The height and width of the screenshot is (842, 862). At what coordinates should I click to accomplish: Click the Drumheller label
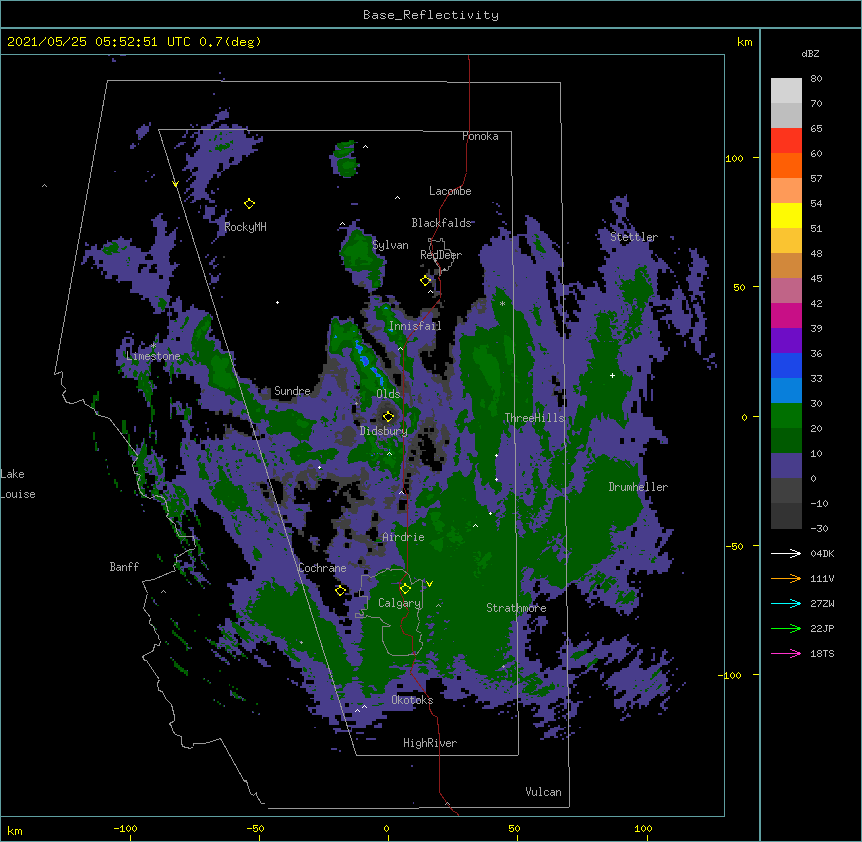[x=638, y=487]
